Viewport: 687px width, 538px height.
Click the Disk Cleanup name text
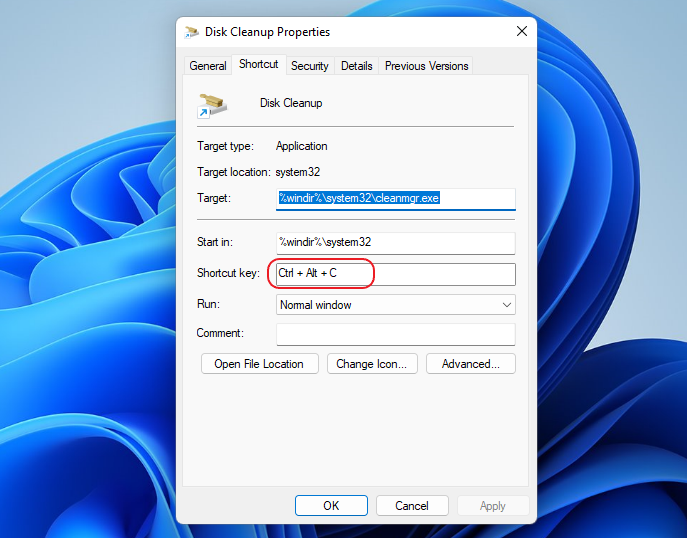tap(291, 103)
